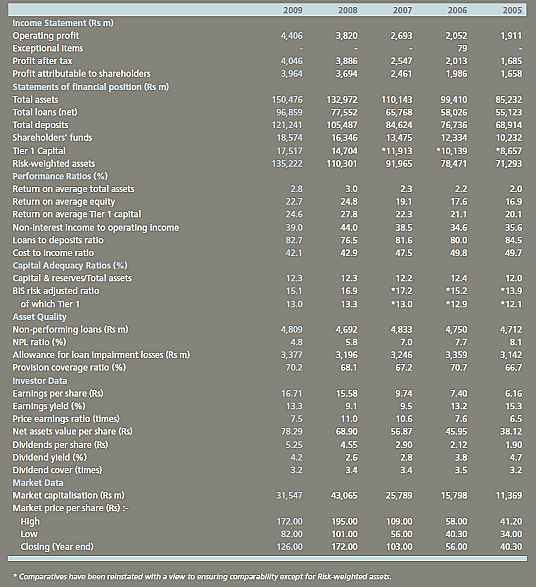Click the Income Statement (Rs m) heading
The image size is (537, 588).
tap(63, 23)
